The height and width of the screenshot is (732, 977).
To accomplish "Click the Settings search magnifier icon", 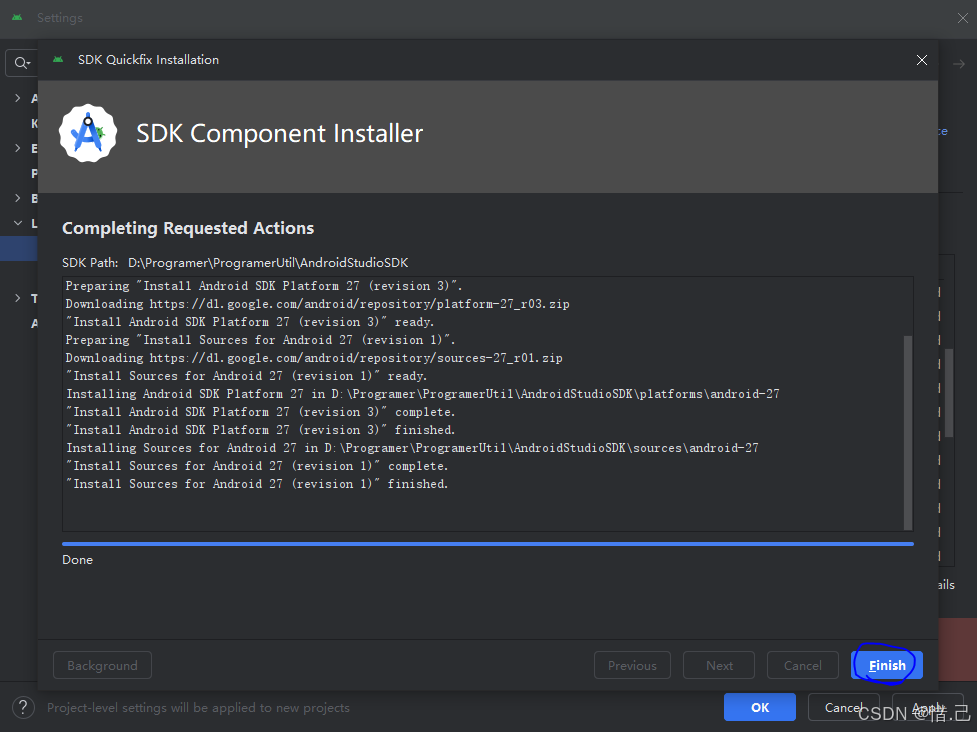I will tap(22, 63).
